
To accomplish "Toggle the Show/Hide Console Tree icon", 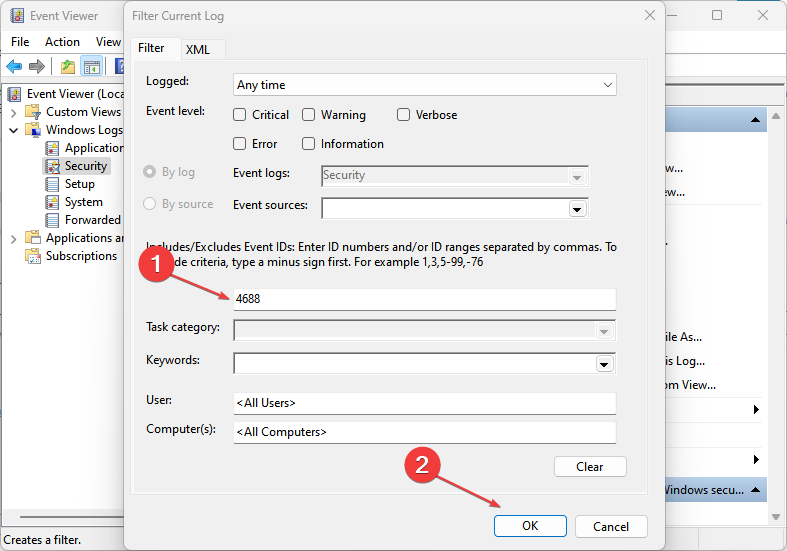I will (91, 66).
